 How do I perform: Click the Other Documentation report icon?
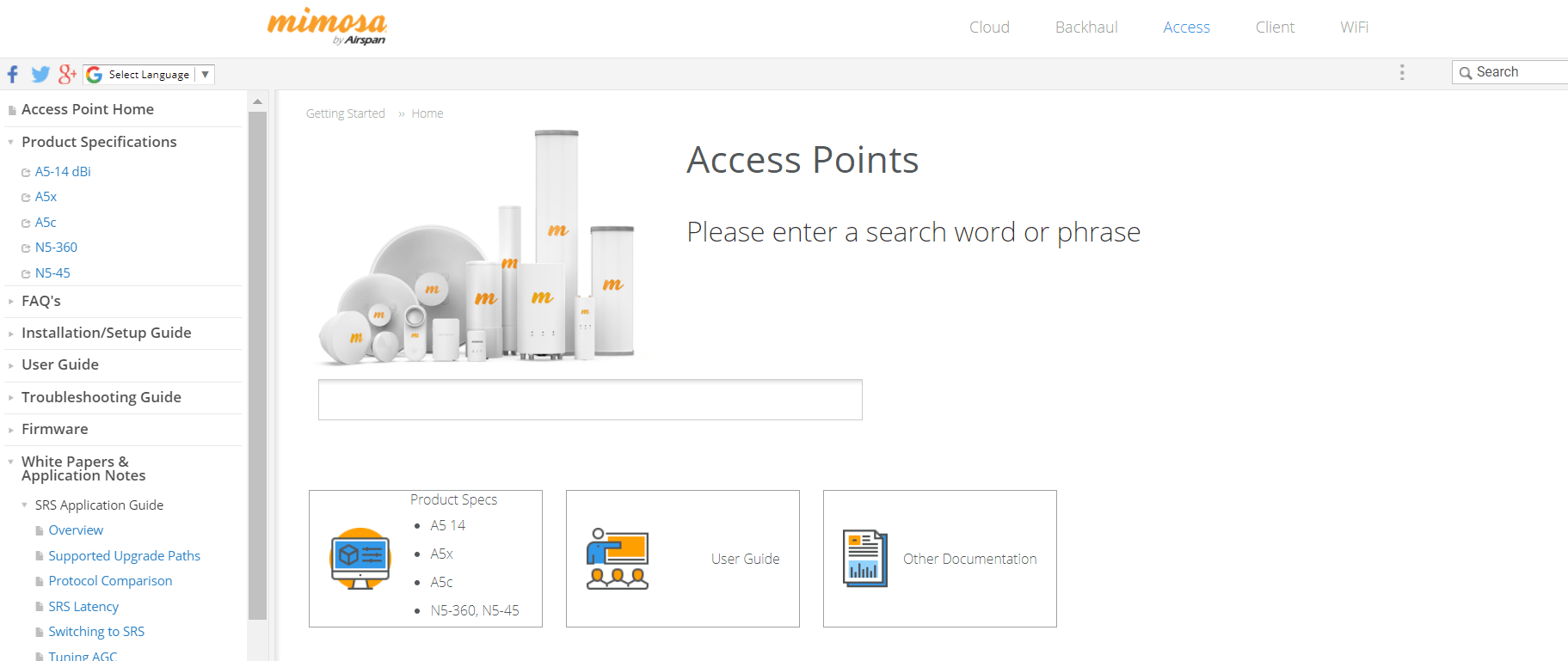coord(864,559)
